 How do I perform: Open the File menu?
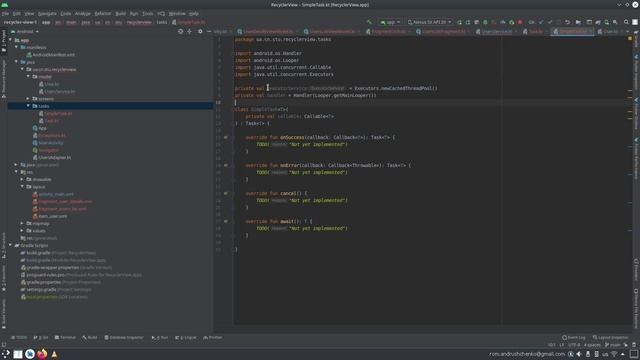pyautogui.click(x=5, y=13)
